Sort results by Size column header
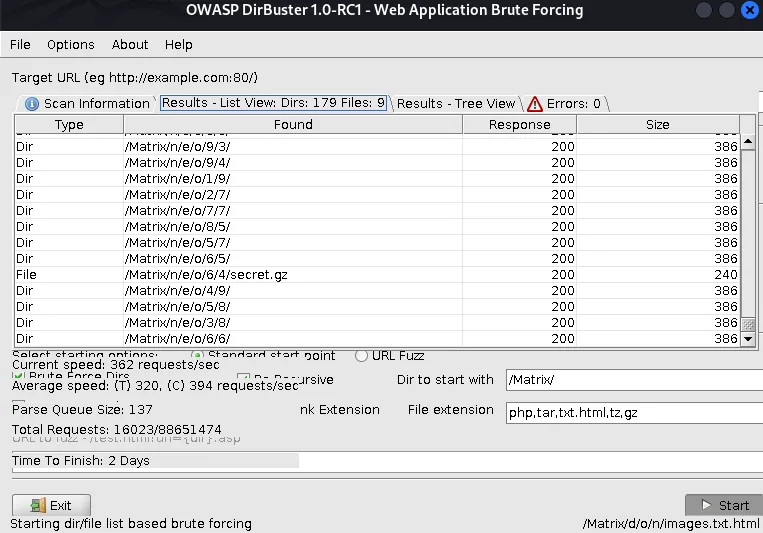 [x=658, y=125]
